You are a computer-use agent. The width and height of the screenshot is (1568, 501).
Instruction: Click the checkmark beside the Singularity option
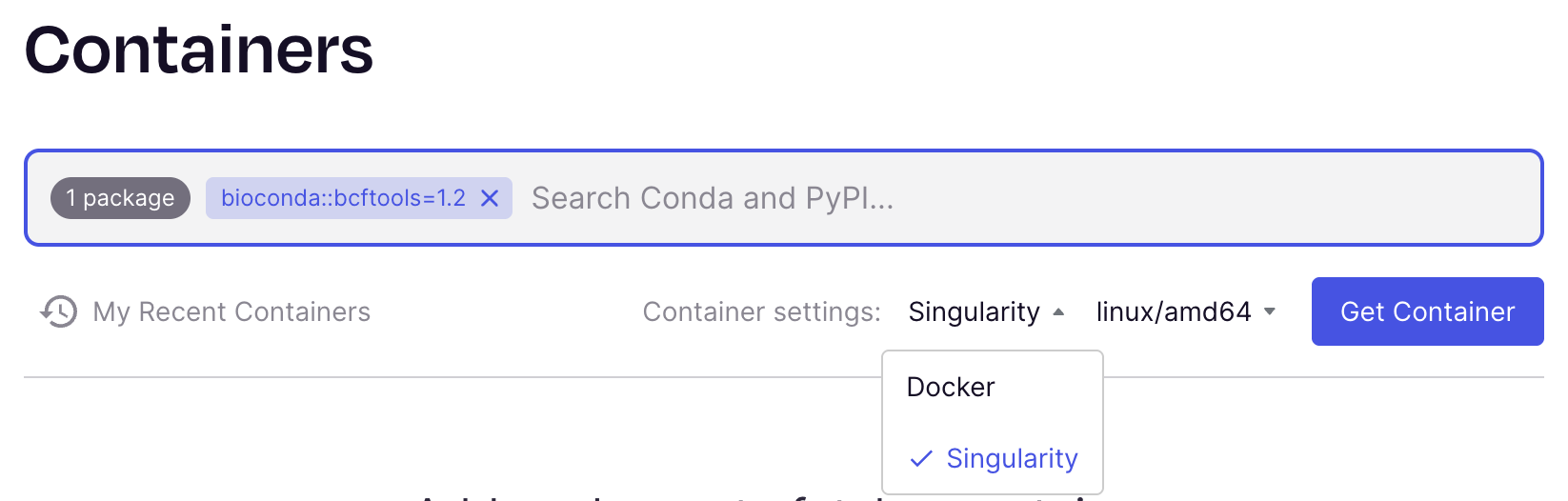click(921, 459)
